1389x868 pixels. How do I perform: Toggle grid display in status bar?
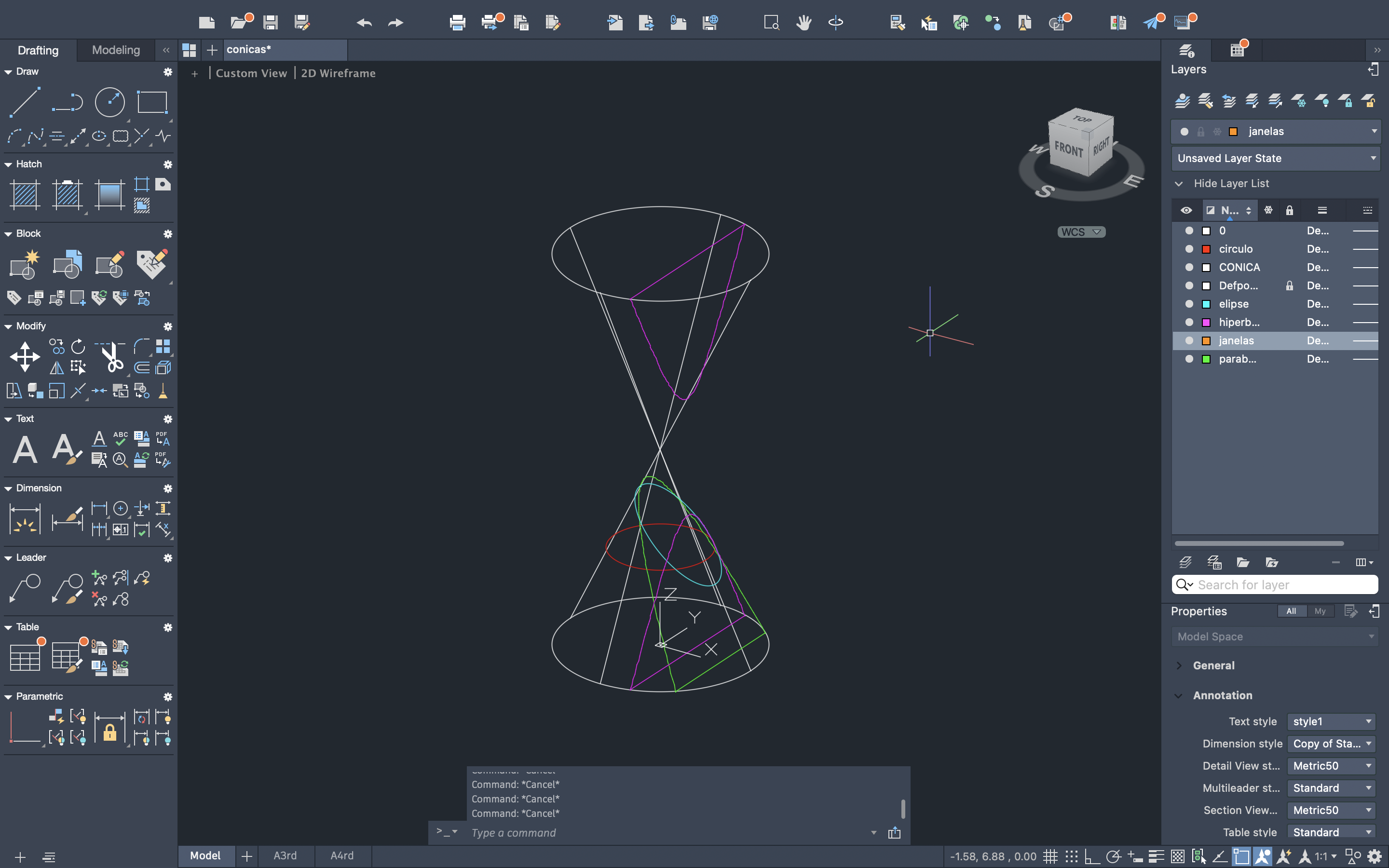[1050, 856]
